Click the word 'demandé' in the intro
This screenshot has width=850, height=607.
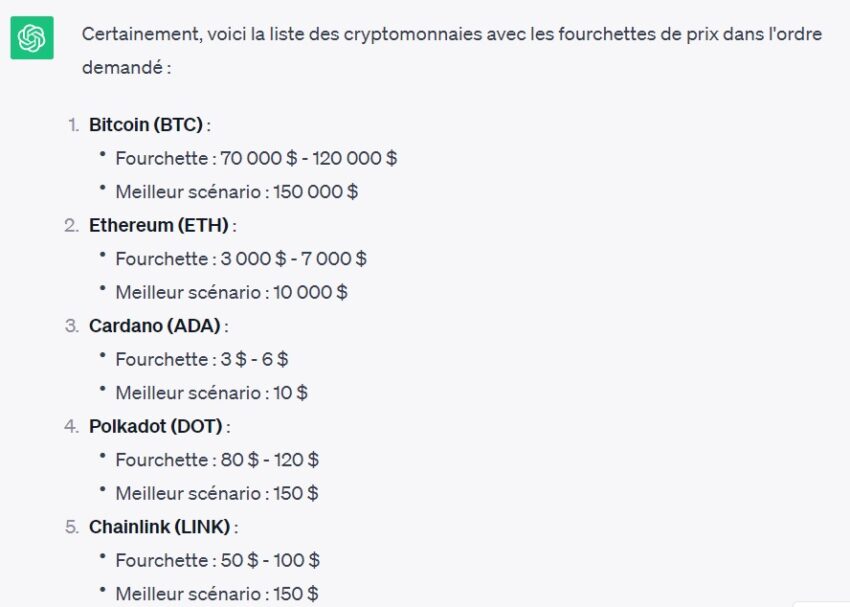coord(123,68)
